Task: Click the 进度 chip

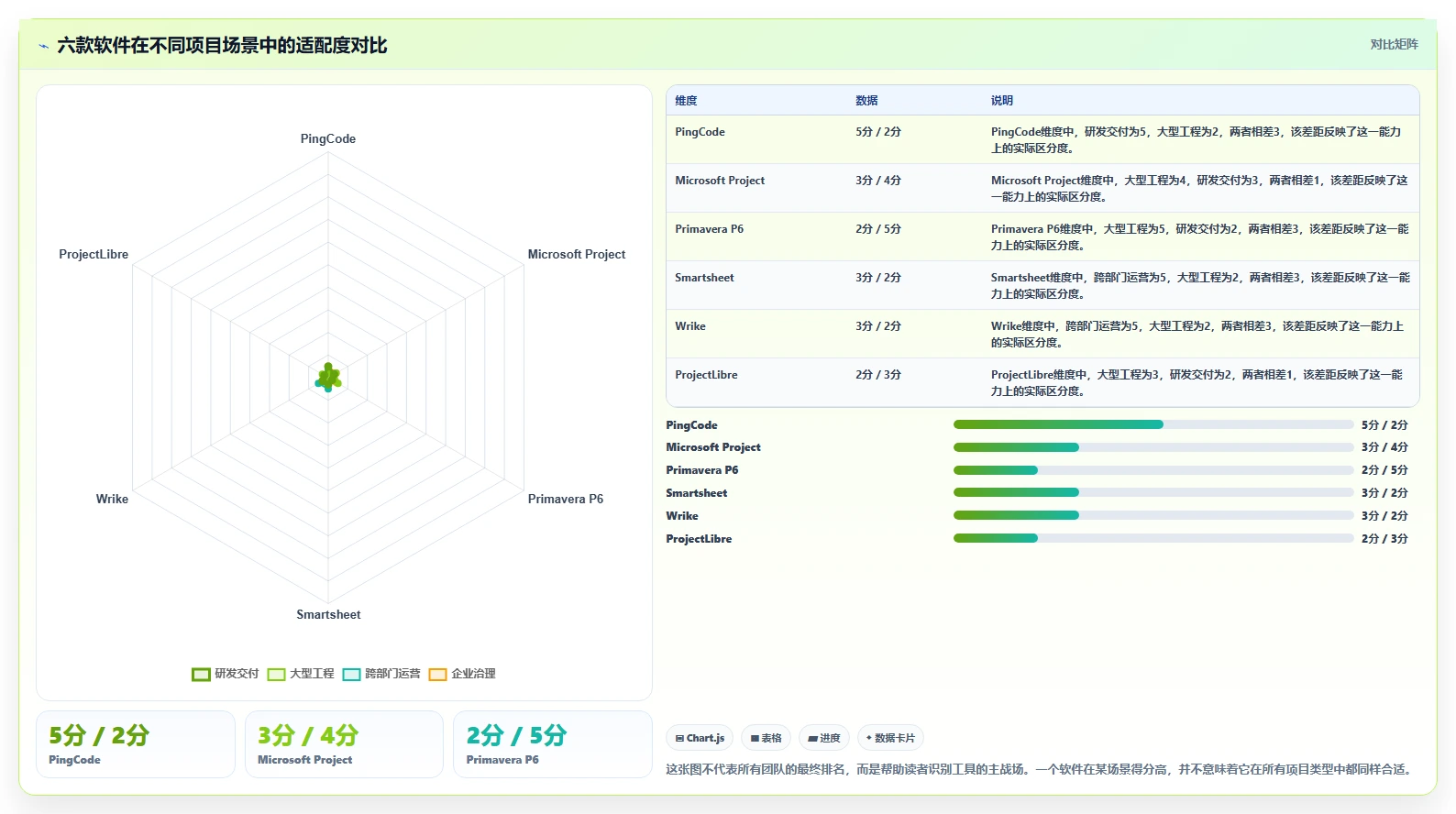Action: [x=824, y=738]
